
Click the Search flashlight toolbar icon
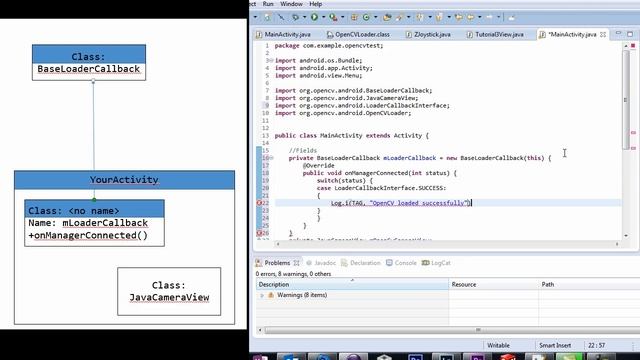pos(400,17)
